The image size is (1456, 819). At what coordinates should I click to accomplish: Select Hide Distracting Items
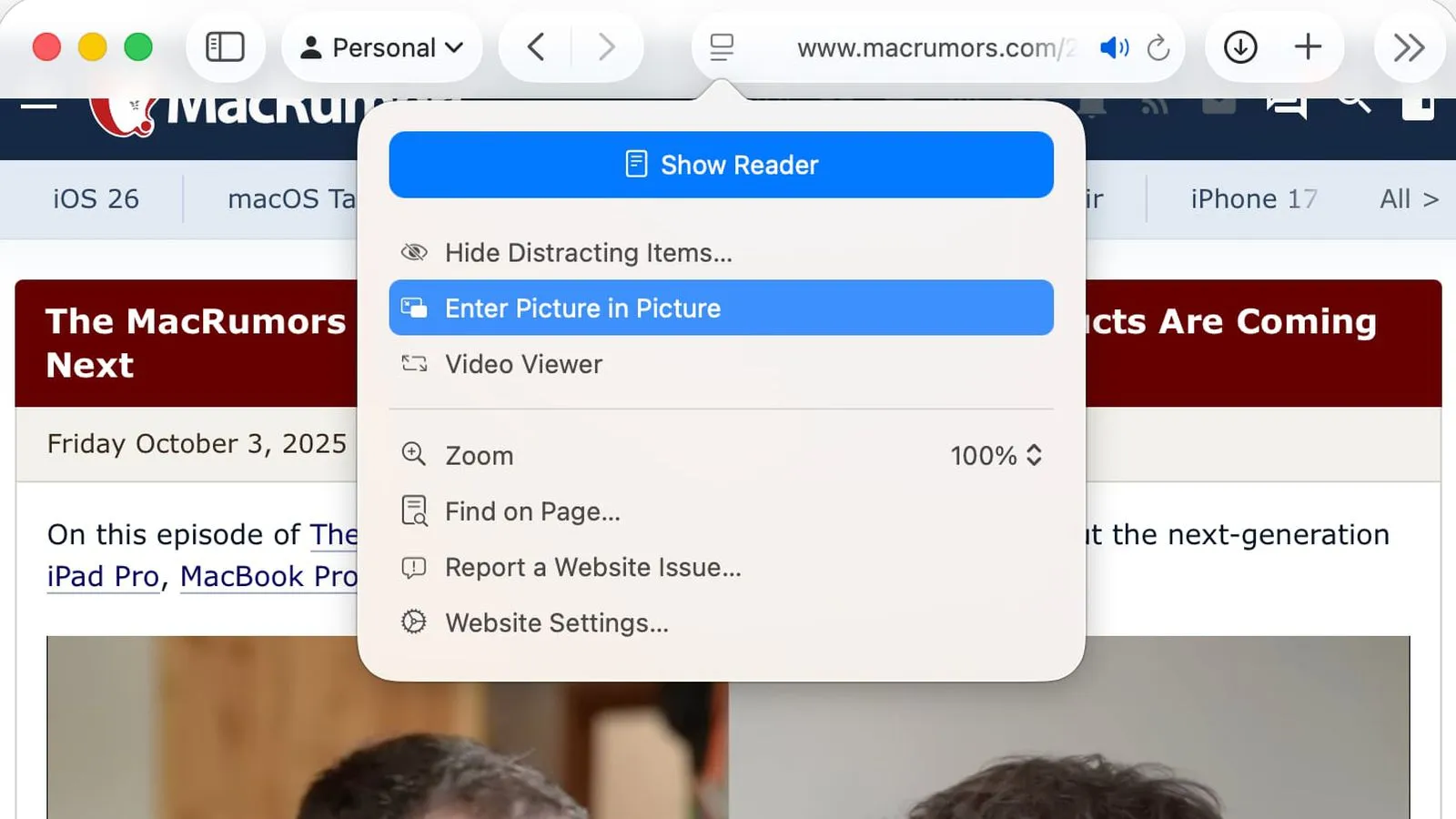pos(588,253)
